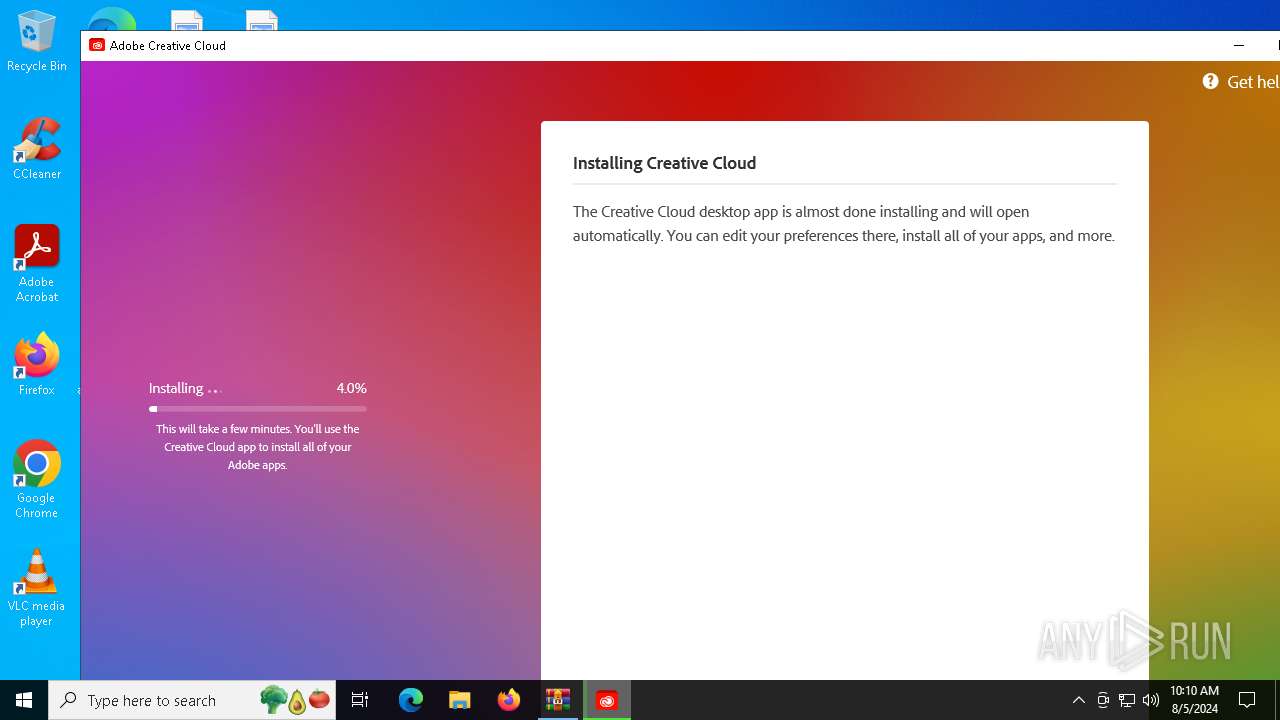This screenshot has height=720, width=1280.
Task: Open File Explorer from the taskbar
Action: click(x=460, y=700)
